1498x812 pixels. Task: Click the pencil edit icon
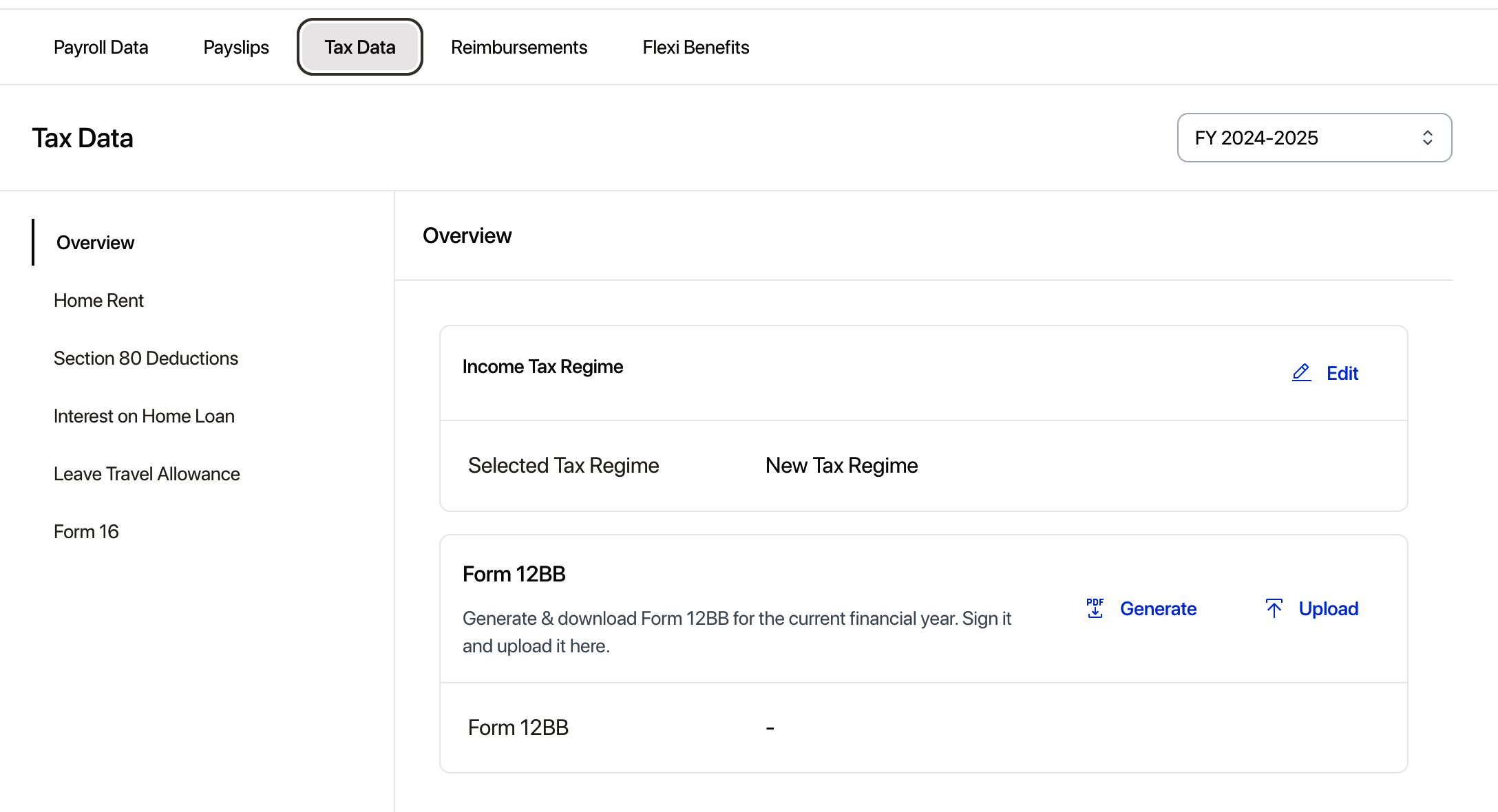(x=1301, y=373)
